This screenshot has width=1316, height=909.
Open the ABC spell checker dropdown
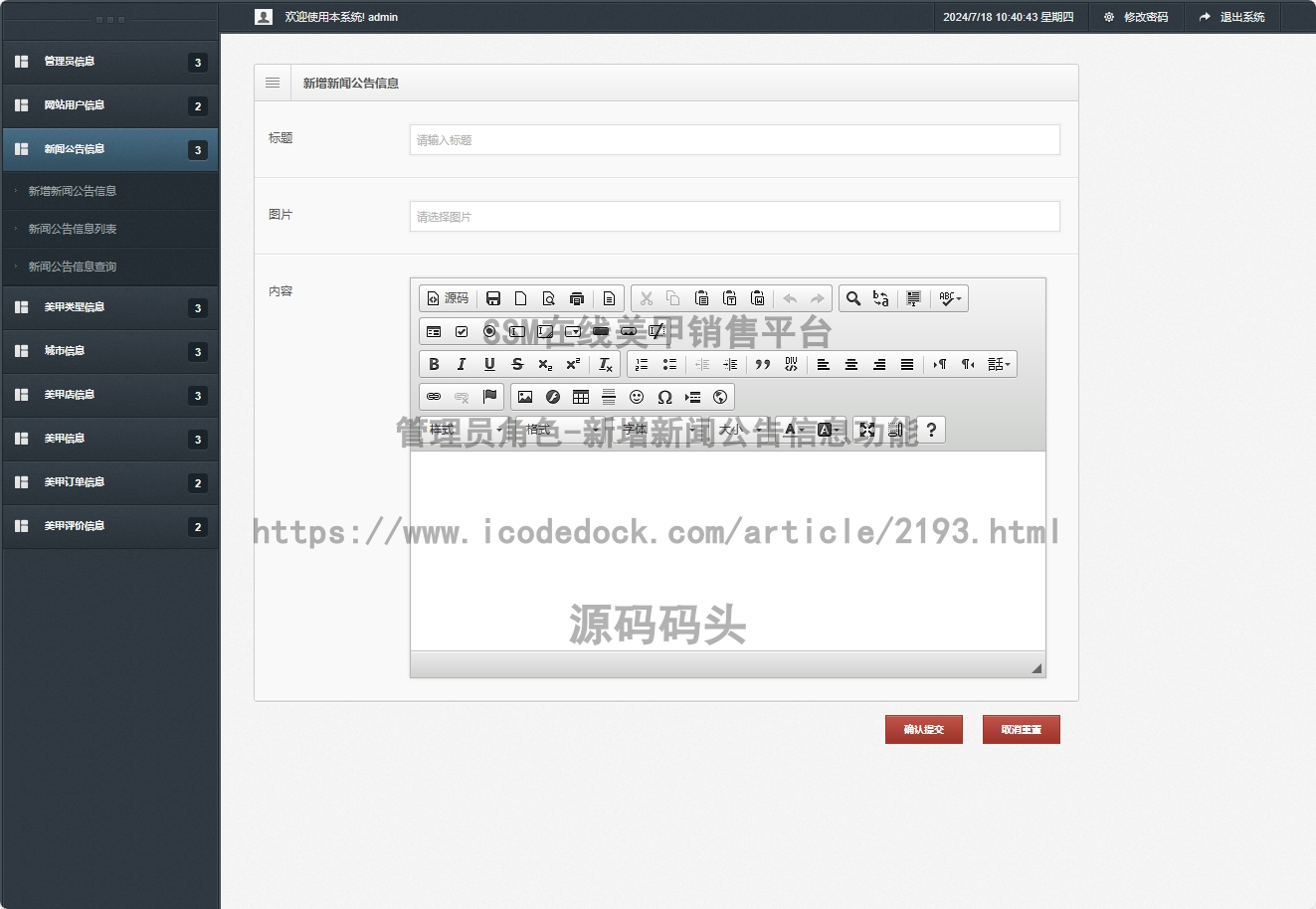pos(950,298)
